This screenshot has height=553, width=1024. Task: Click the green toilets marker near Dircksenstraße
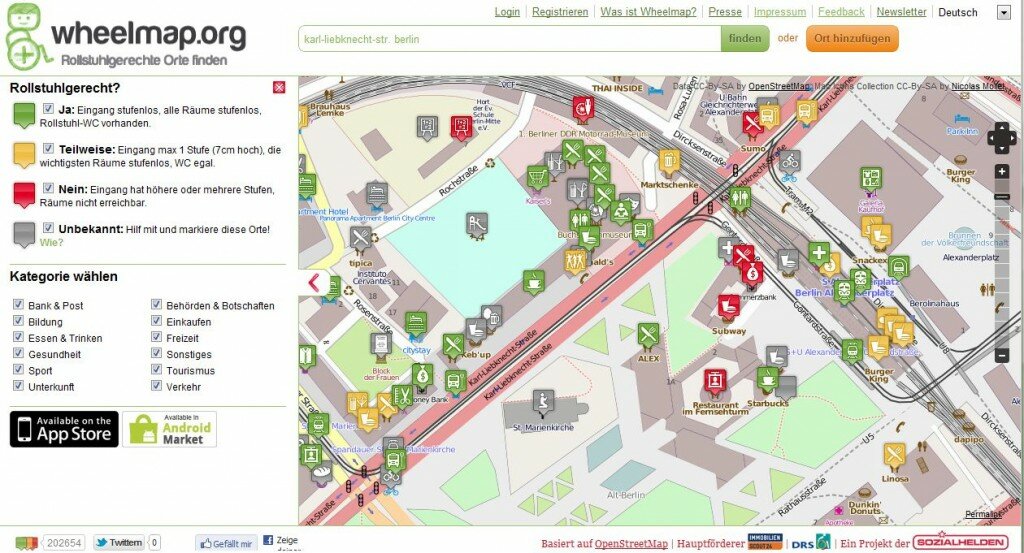(x=739, y=199)
